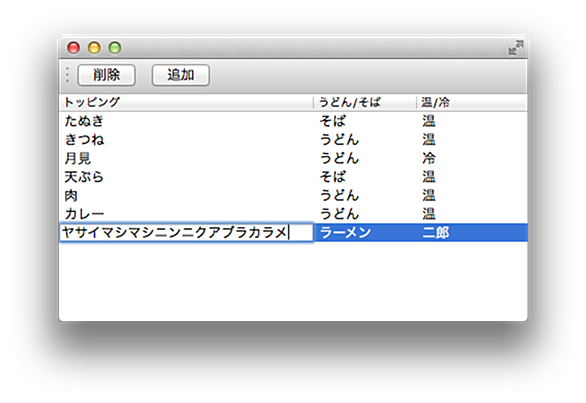Sort by the うどん/そば column header
This screenshot has width=586, height=403.
point(365,102)
